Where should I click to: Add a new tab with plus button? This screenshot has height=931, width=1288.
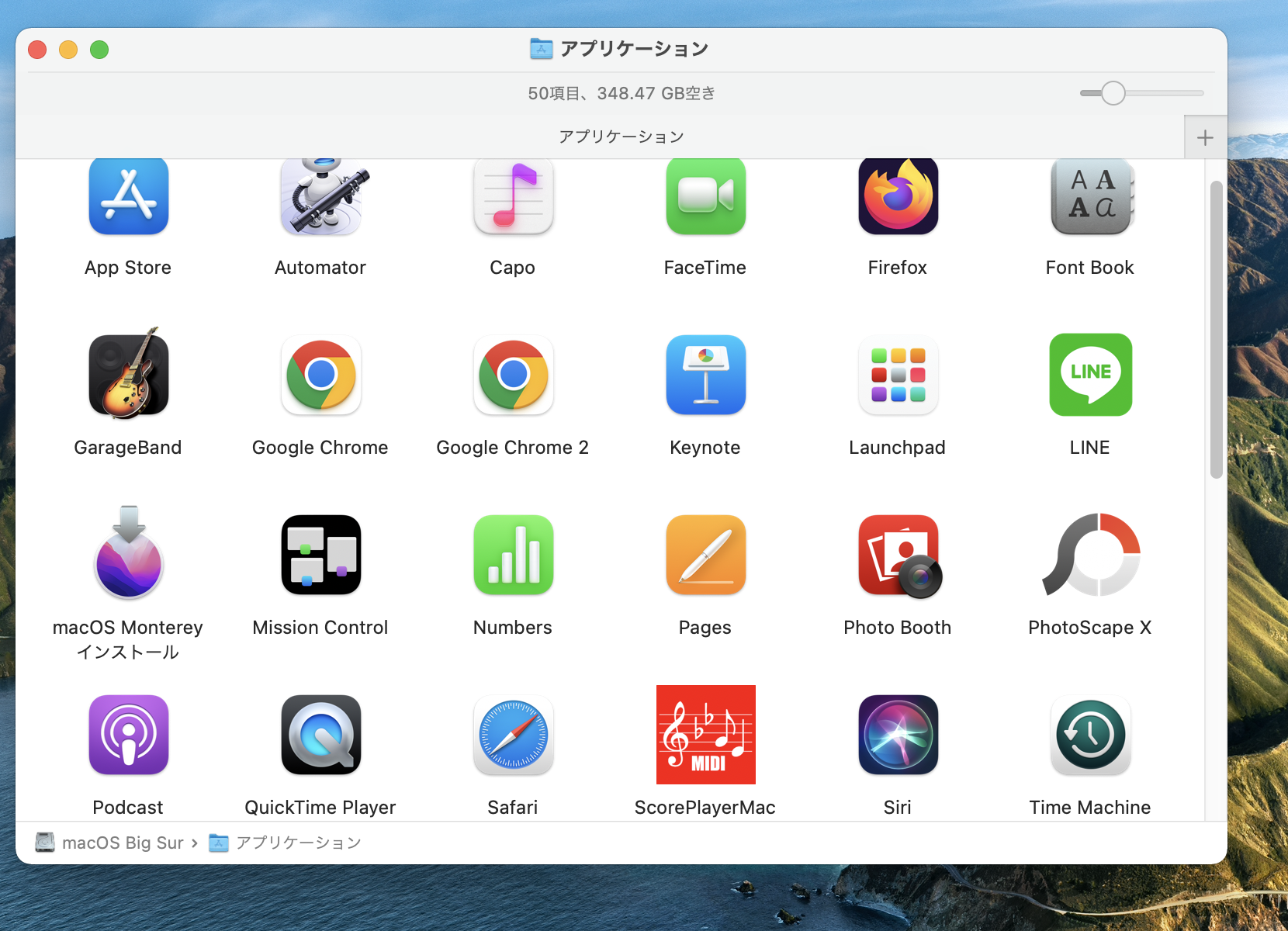1204,138
